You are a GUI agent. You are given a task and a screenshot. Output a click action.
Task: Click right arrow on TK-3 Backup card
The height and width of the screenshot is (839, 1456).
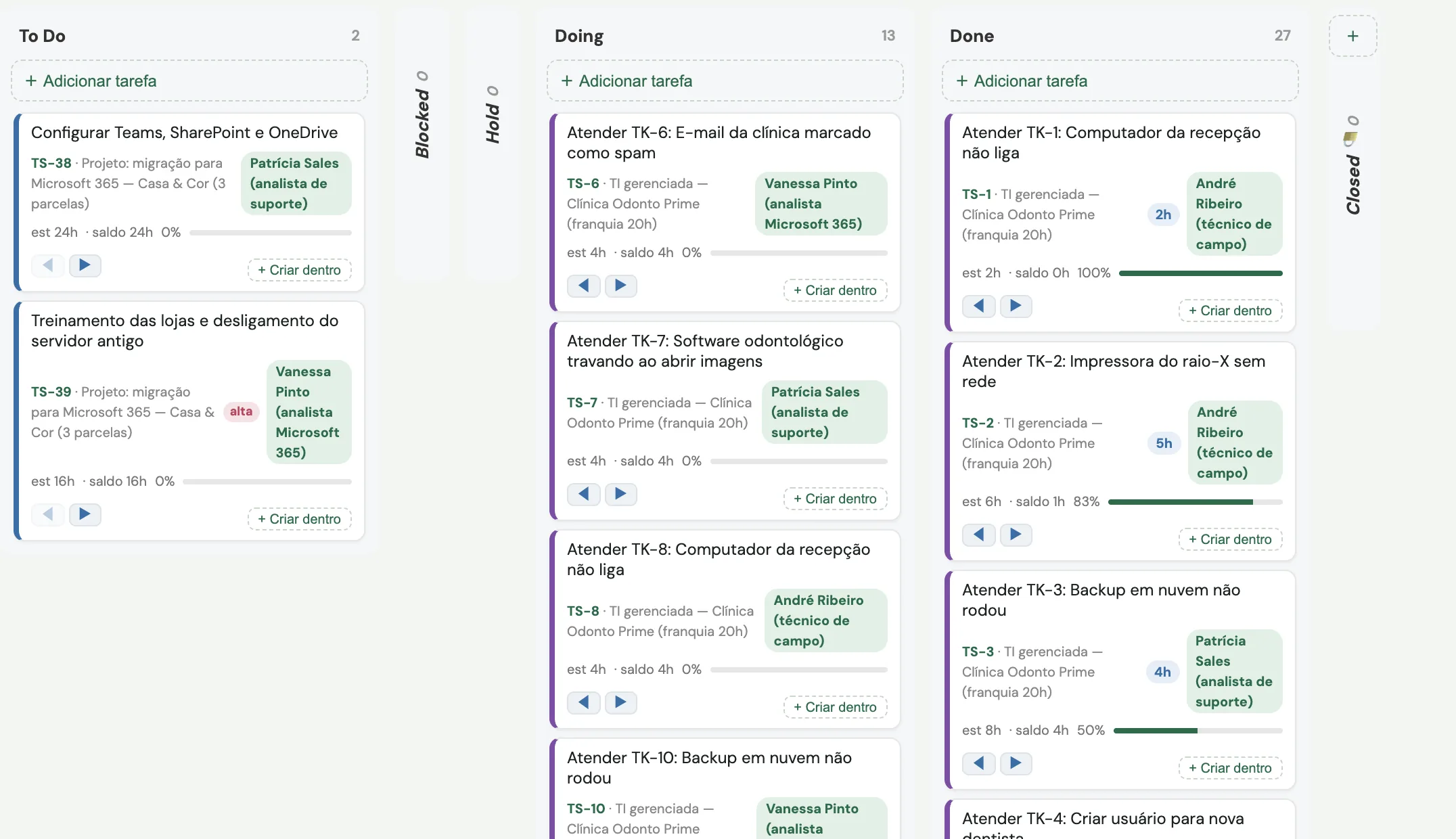(1016, 763)
